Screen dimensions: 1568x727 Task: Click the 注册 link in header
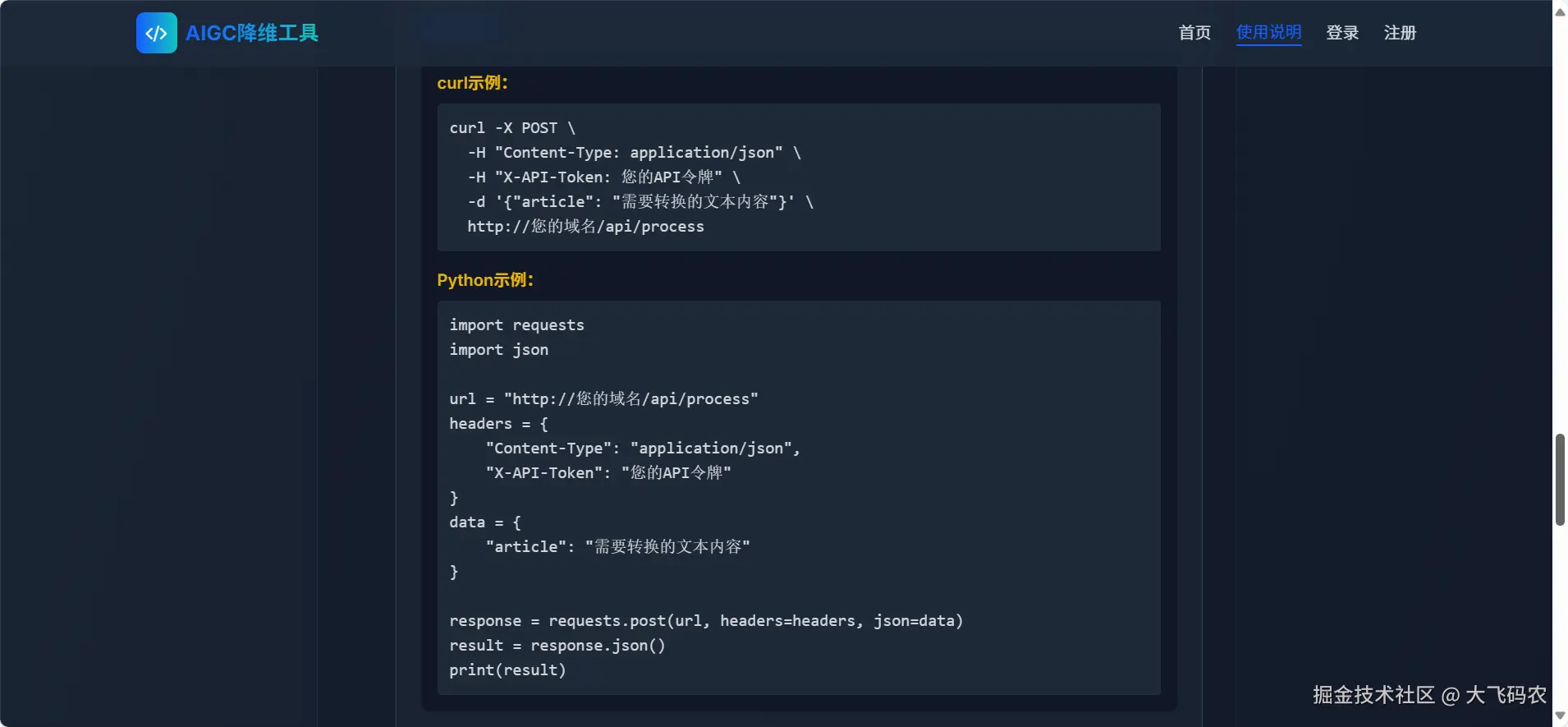click(x=1400, y=33)
